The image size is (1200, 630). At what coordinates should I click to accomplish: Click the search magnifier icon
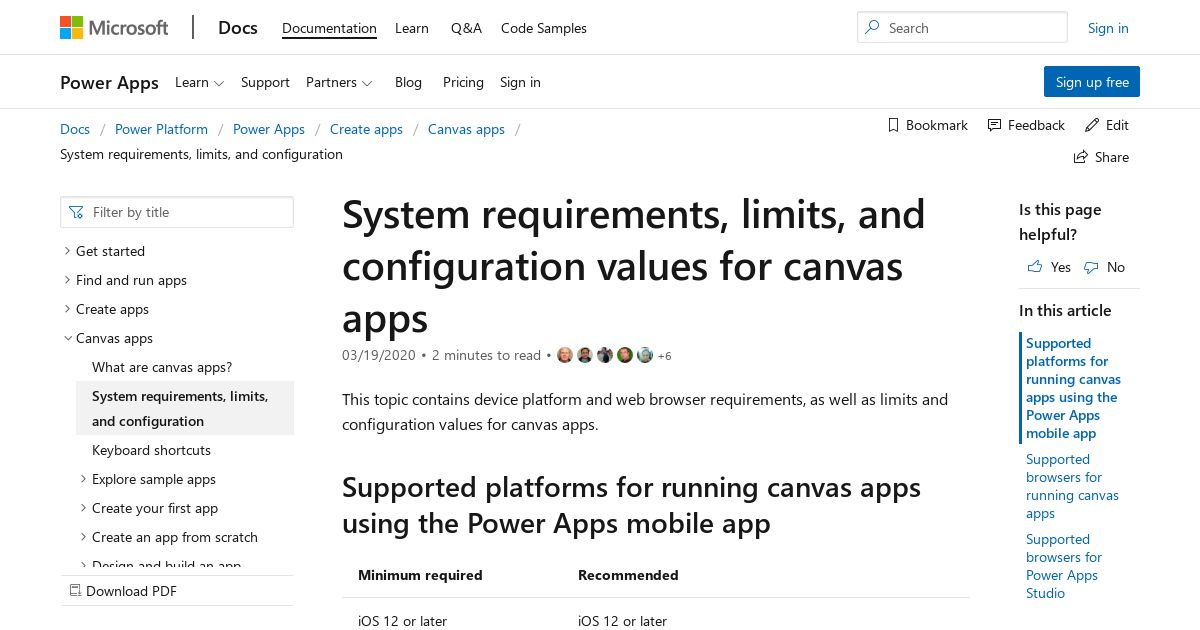(872, 28)
